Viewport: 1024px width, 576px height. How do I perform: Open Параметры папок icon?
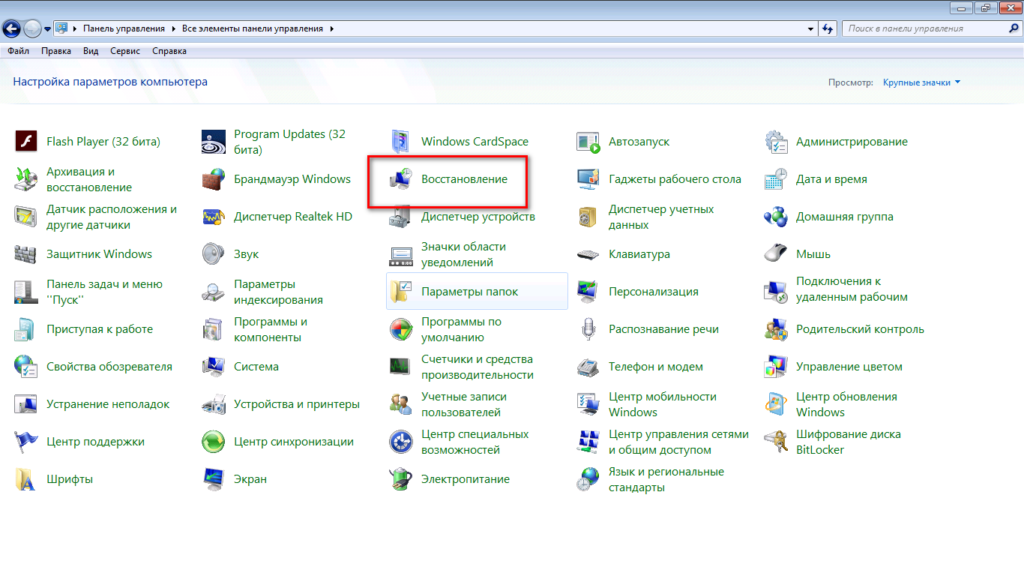[x=400, y=291]
